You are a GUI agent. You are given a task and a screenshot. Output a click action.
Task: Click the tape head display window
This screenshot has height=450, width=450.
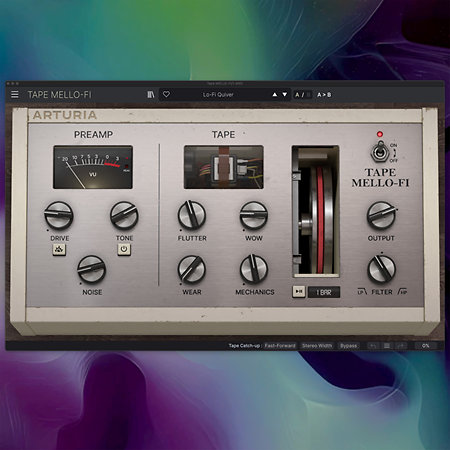click(x=224, y=167)
